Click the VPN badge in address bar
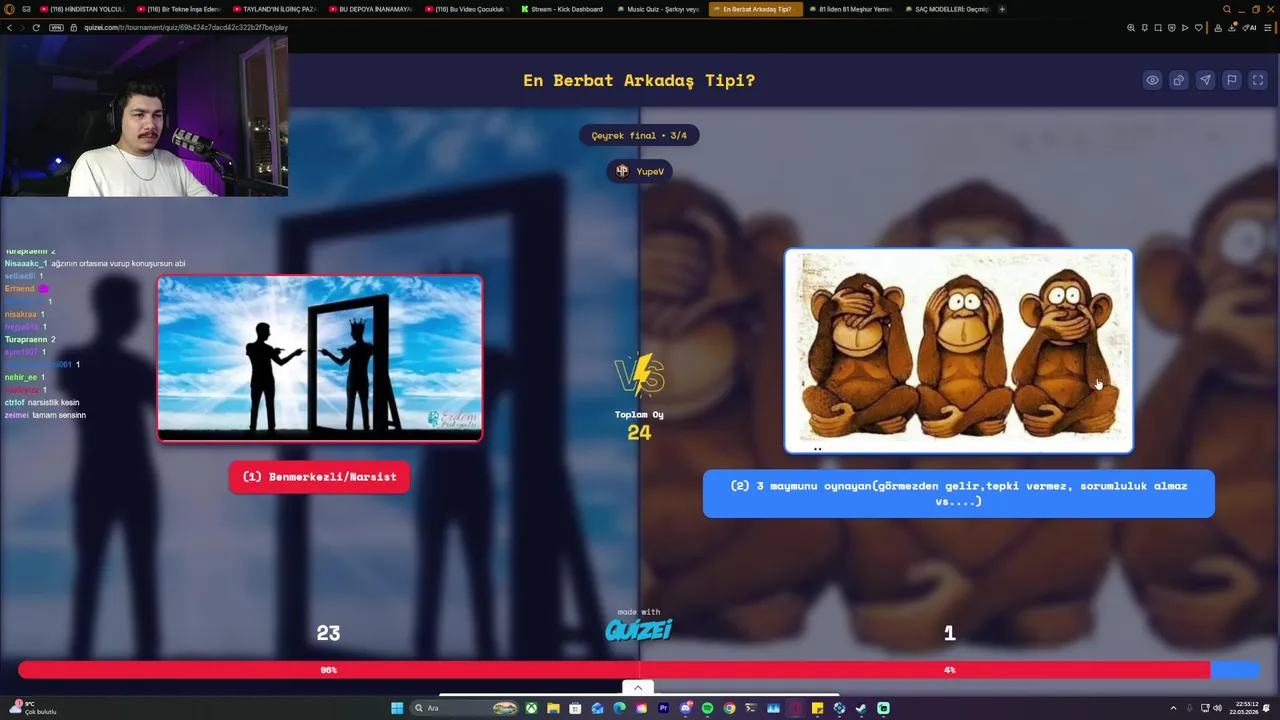 [56, 27]
